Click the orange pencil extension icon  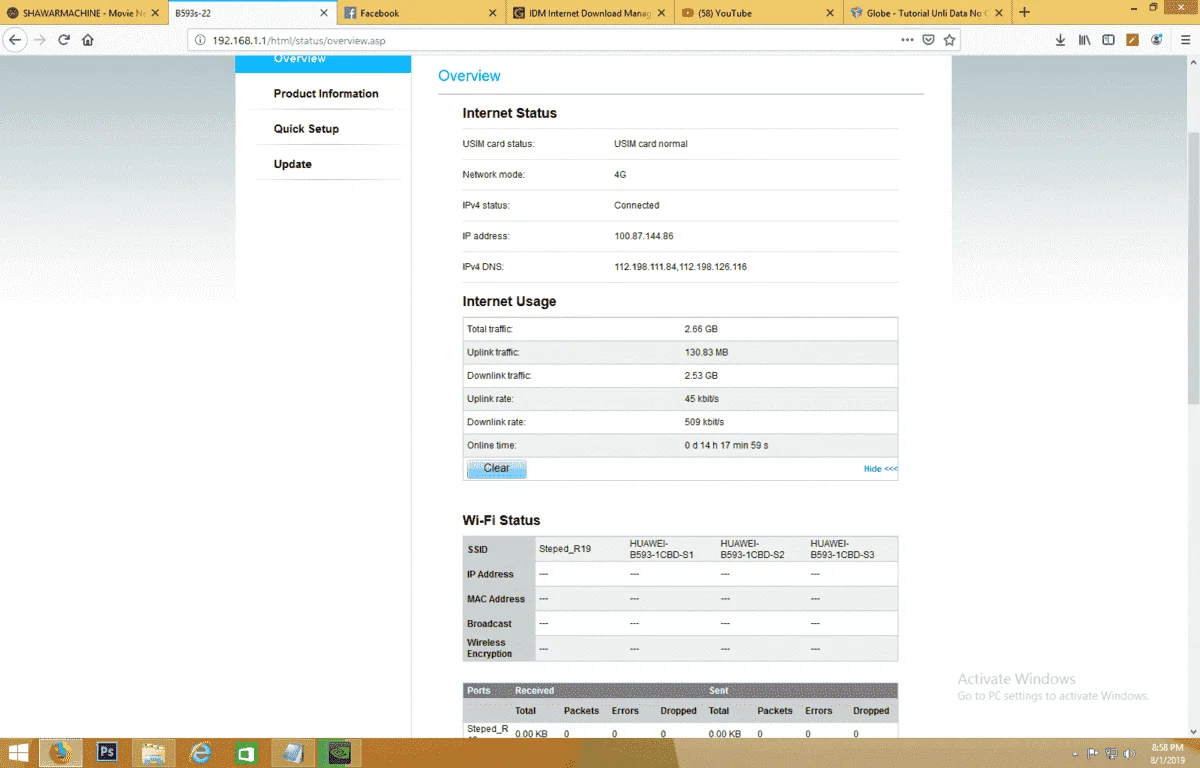click(1132, 40)
